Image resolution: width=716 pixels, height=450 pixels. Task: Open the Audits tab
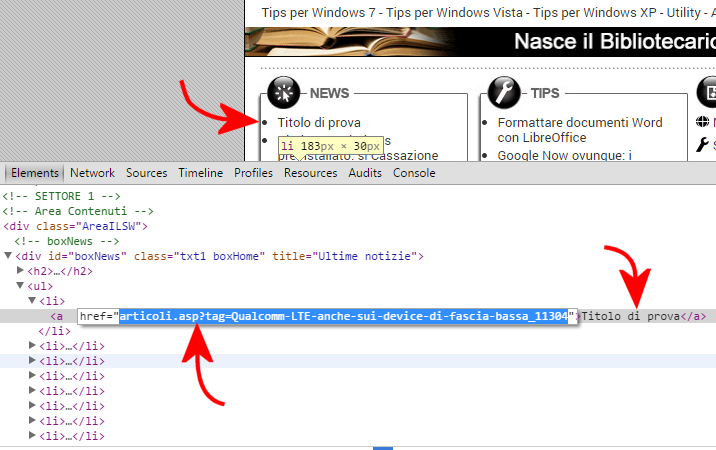pos(365,173)
